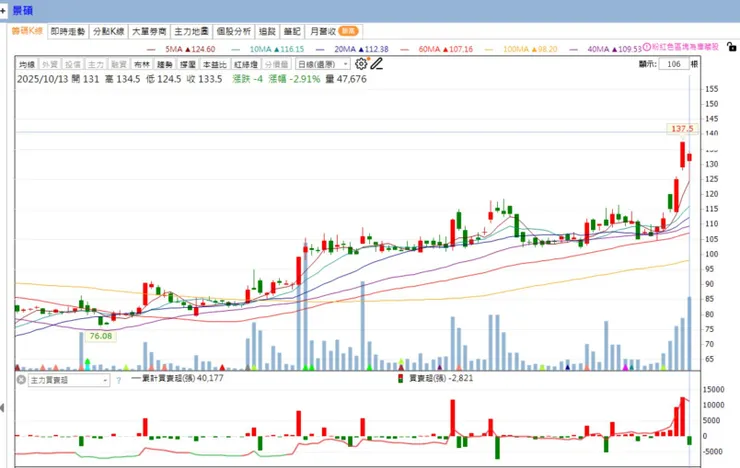
Task: Toggle the 趨勢 overlay
Action: 164,64
